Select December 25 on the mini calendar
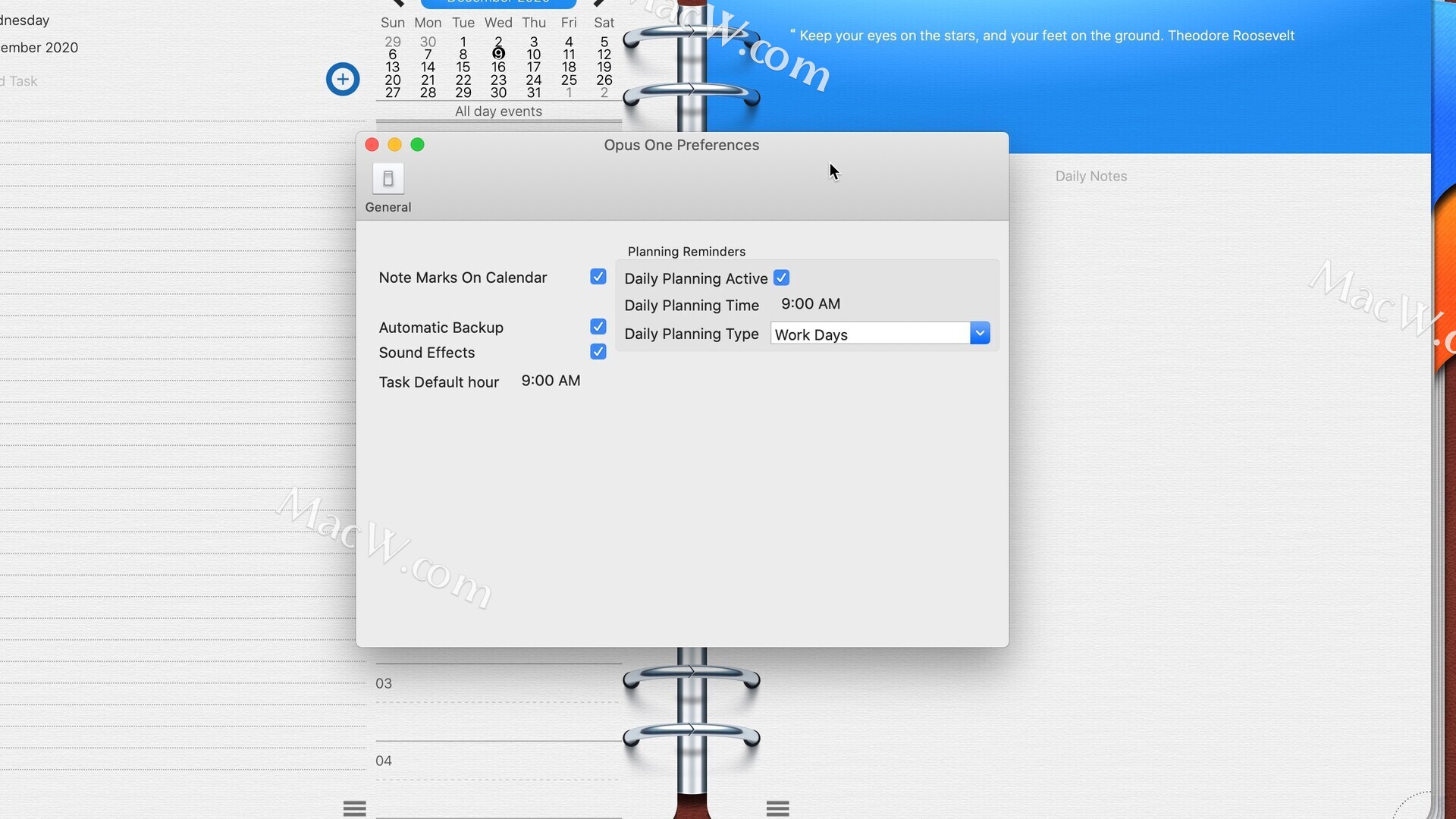Image resolution: width=1456 pixels, height=819 pixels. click(569, 80)
